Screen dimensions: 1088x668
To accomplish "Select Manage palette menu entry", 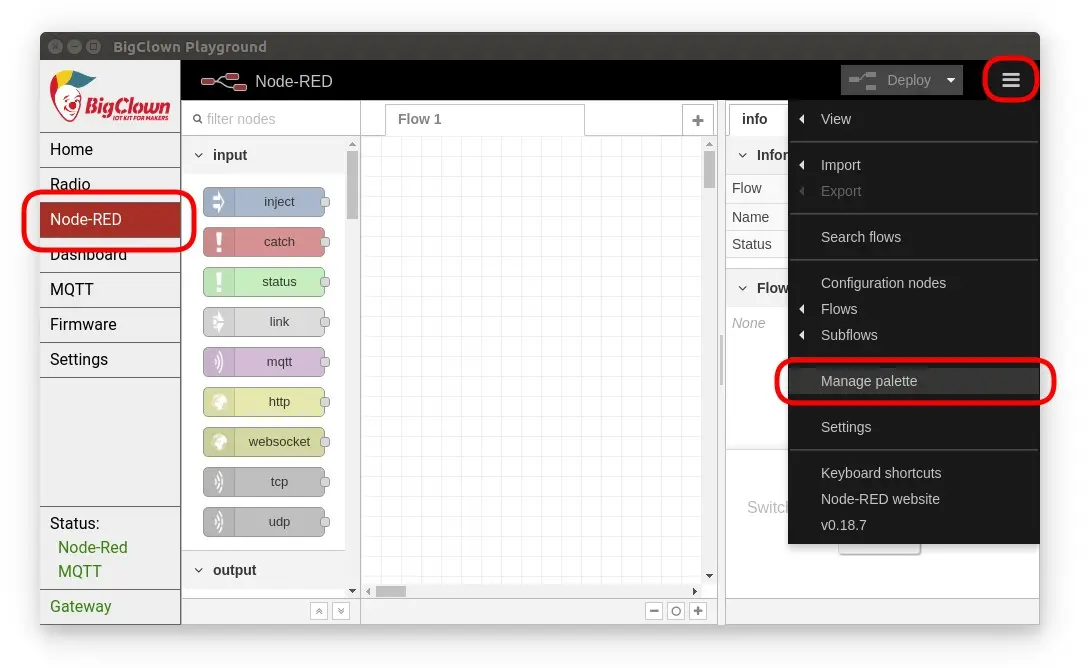I will (913, 381).
